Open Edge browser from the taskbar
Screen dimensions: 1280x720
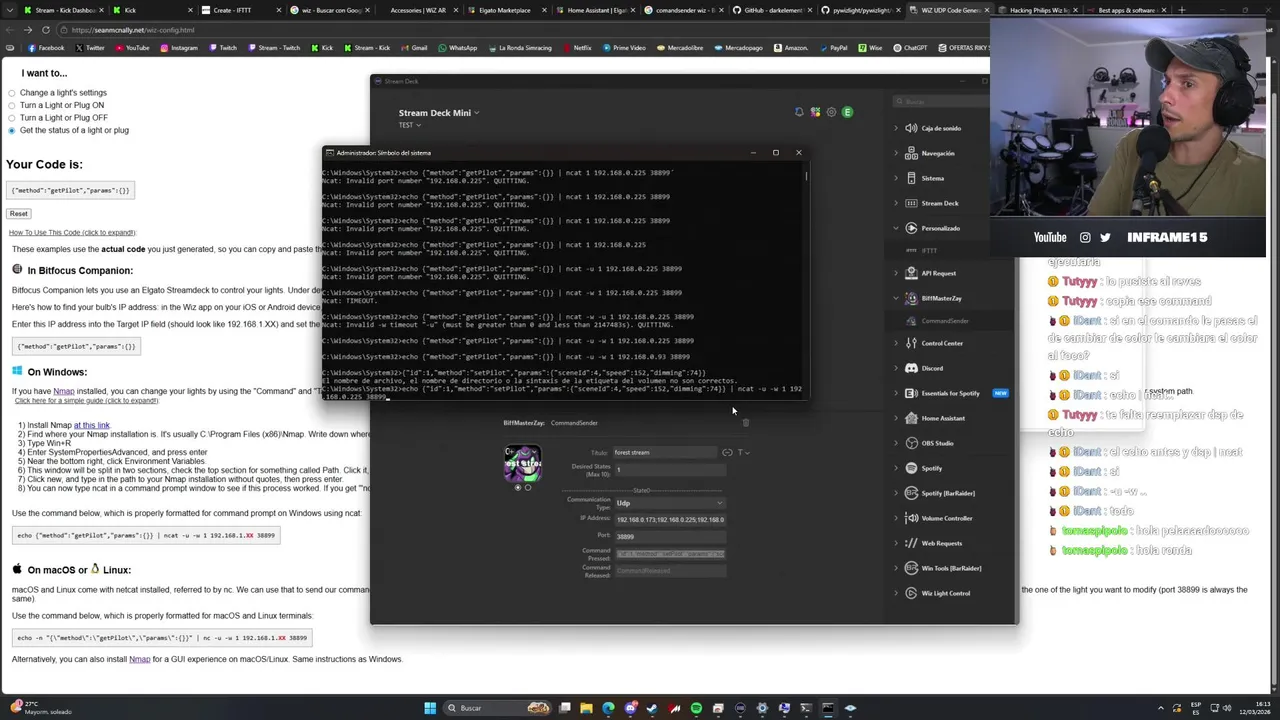(608, 708)
